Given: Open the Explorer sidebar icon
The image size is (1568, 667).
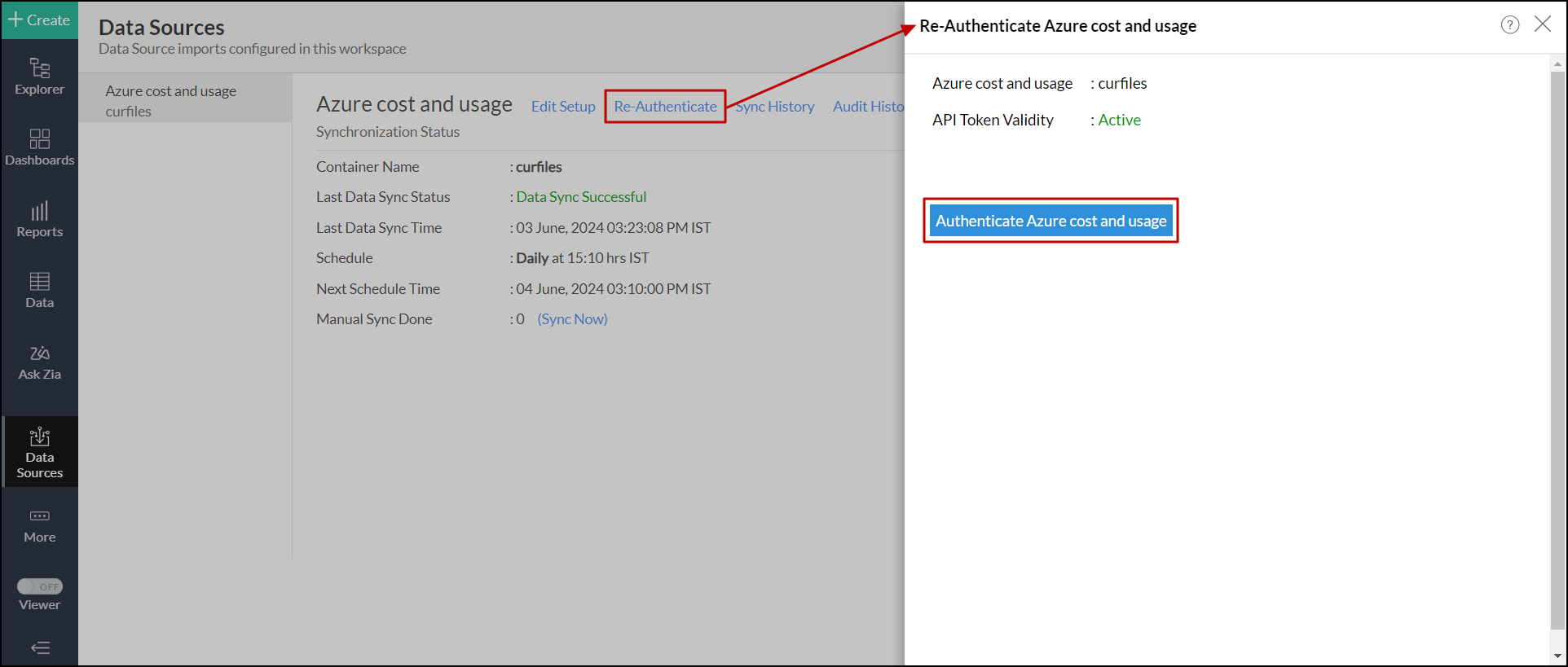Looking at the screenshot, I should click(x=39, y=77).
